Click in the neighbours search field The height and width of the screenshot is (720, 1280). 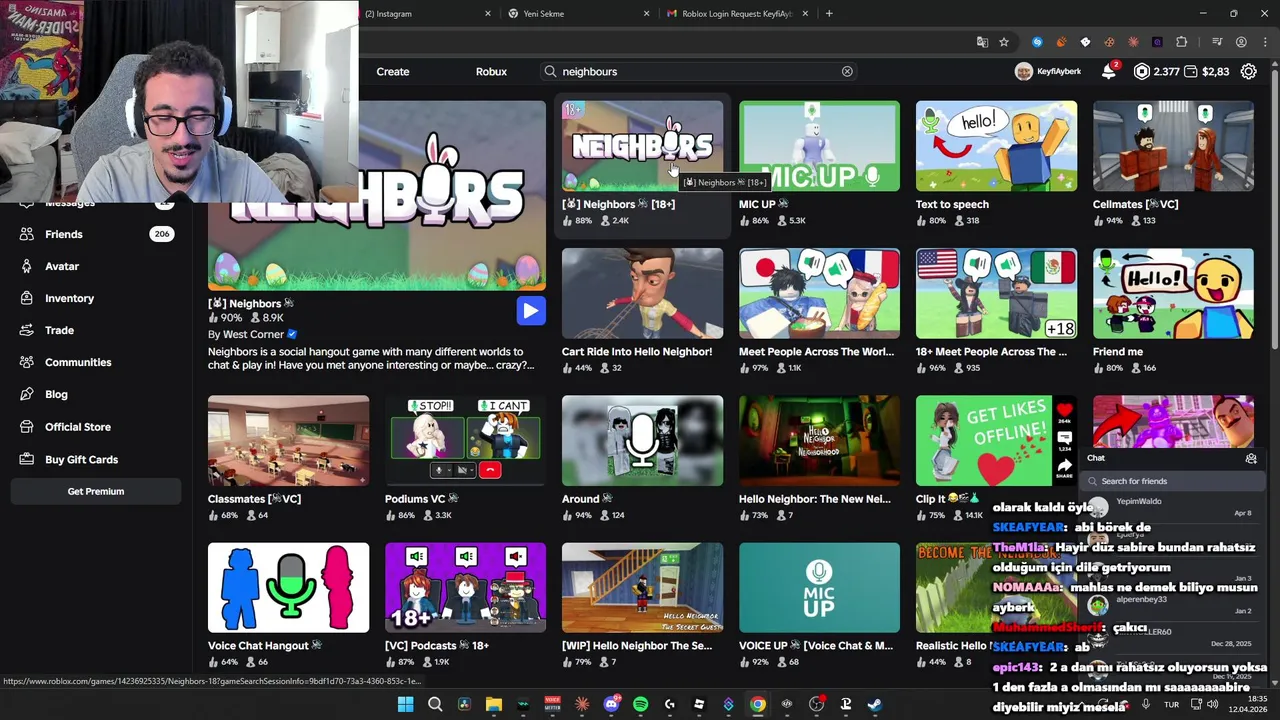(700, 71)
